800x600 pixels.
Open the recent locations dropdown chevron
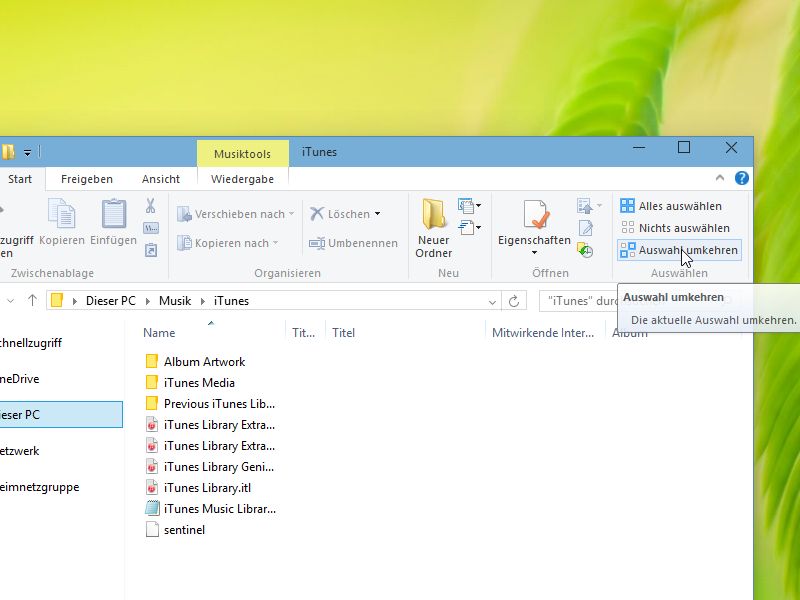[x=10, y=301]
